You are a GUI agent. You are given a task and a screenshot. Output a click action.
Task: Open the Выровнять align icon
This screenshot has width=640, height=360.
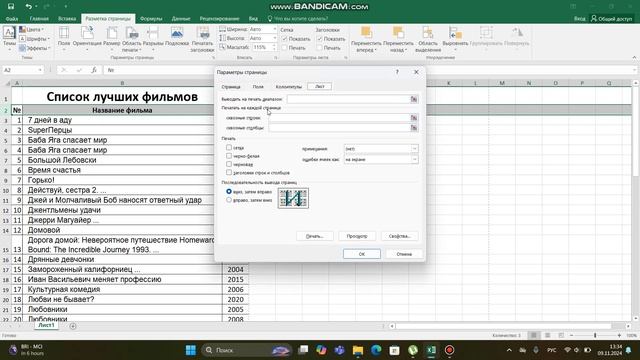pyautogui.click(x=455, y=33)
